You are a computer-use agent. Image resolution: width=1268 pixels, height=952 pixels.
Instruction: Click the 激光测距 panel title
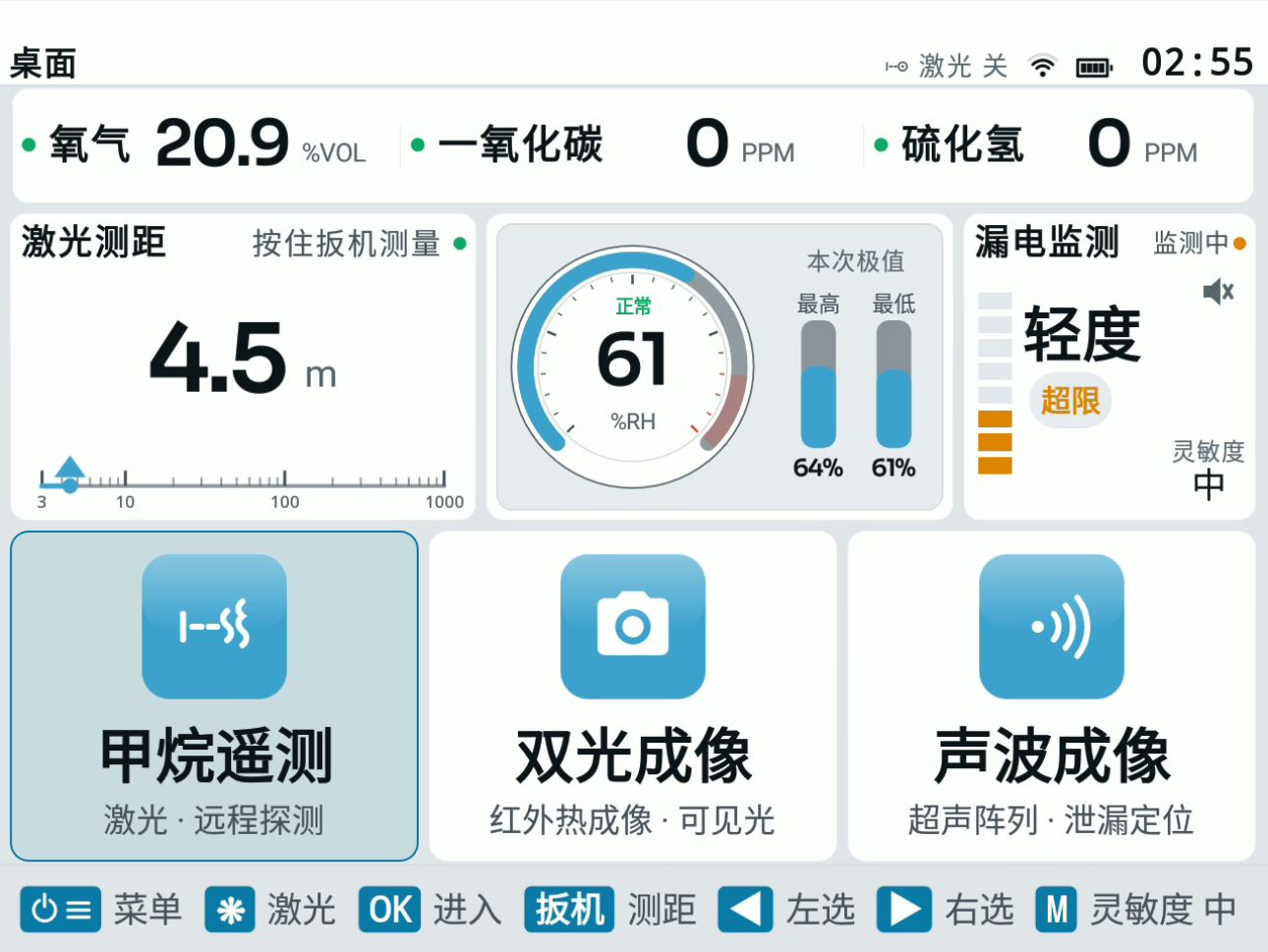coord(93,242)
